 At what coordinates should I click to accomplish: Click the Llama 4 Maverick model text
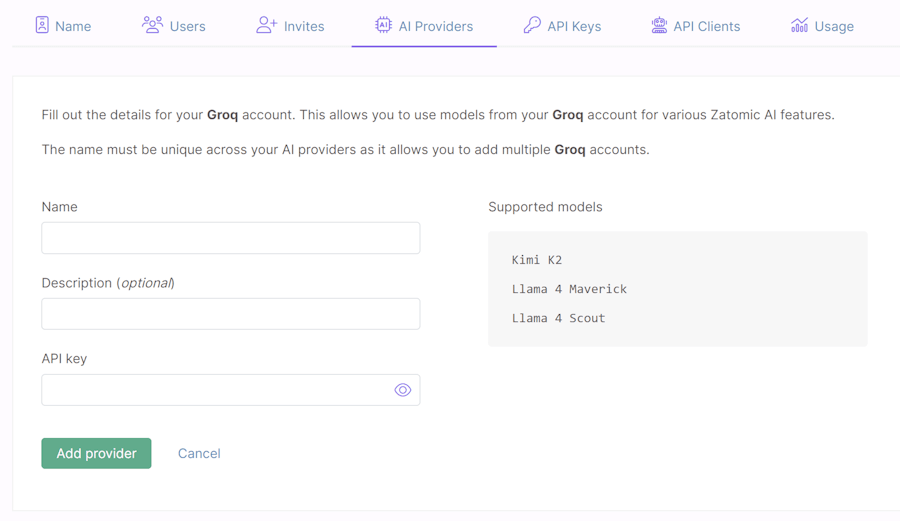tap(569, 289)
